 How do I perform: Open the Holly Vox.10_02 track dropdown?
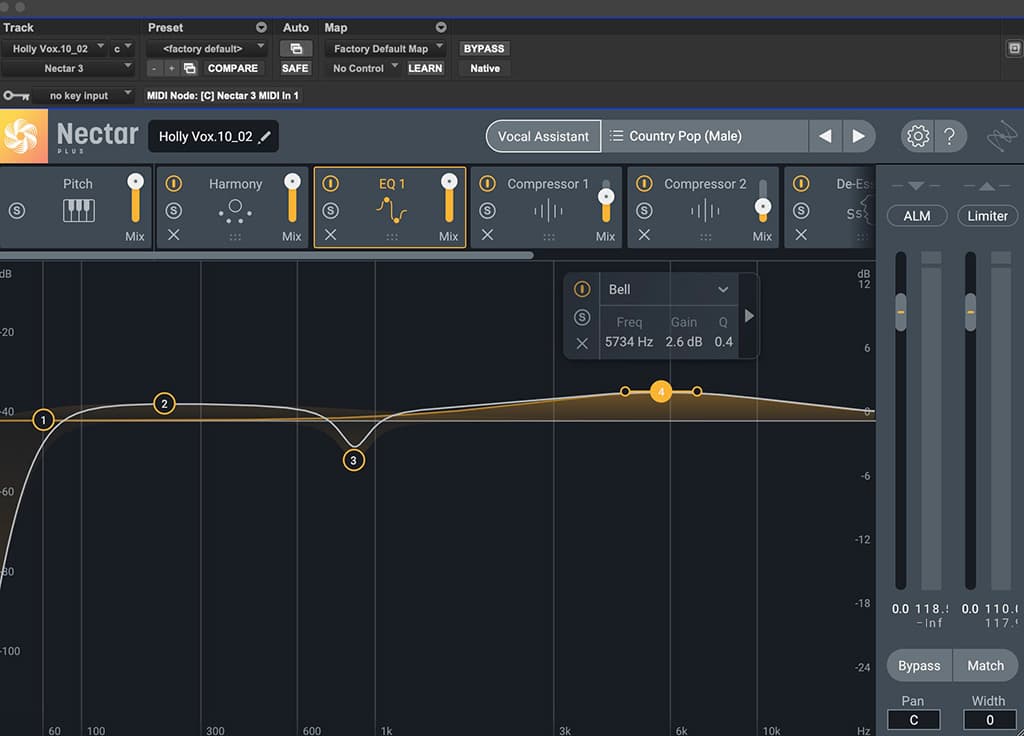[x=55, y=48]
